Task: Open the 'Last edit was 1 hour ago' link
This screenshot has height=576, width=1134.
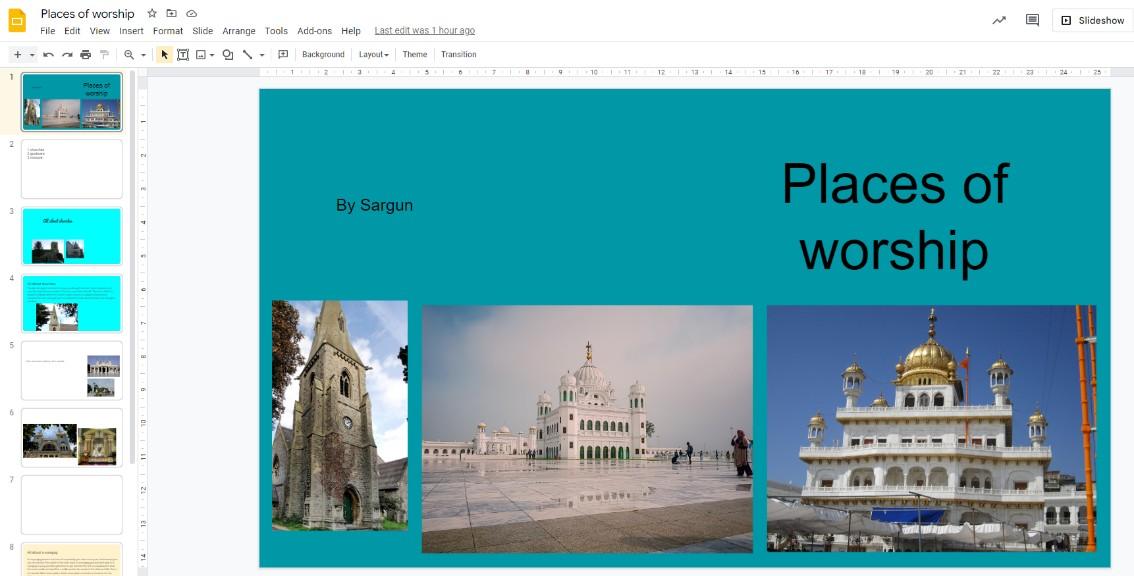Action: tap(424, 31)
